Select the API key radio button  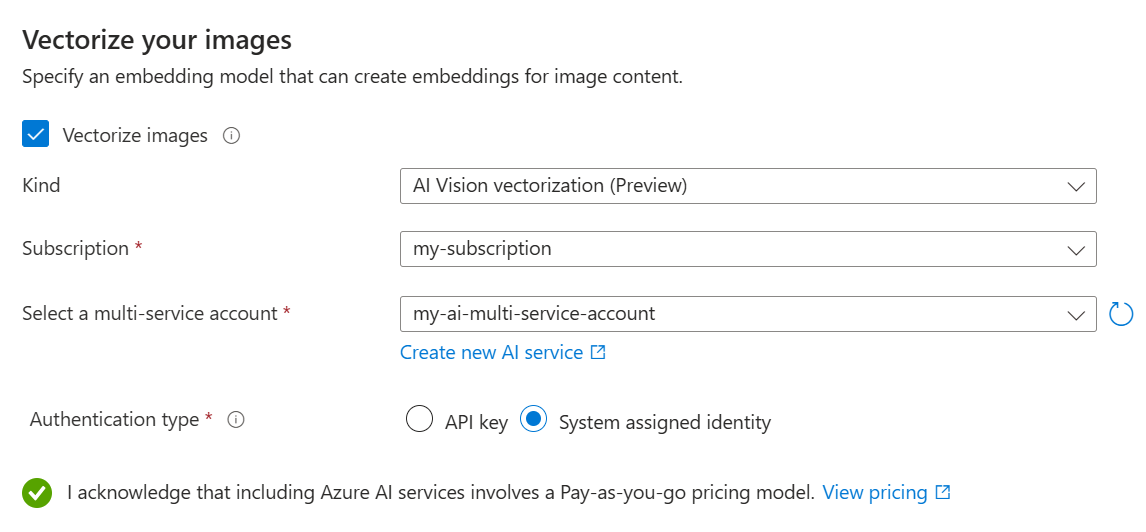click(419, 420)
